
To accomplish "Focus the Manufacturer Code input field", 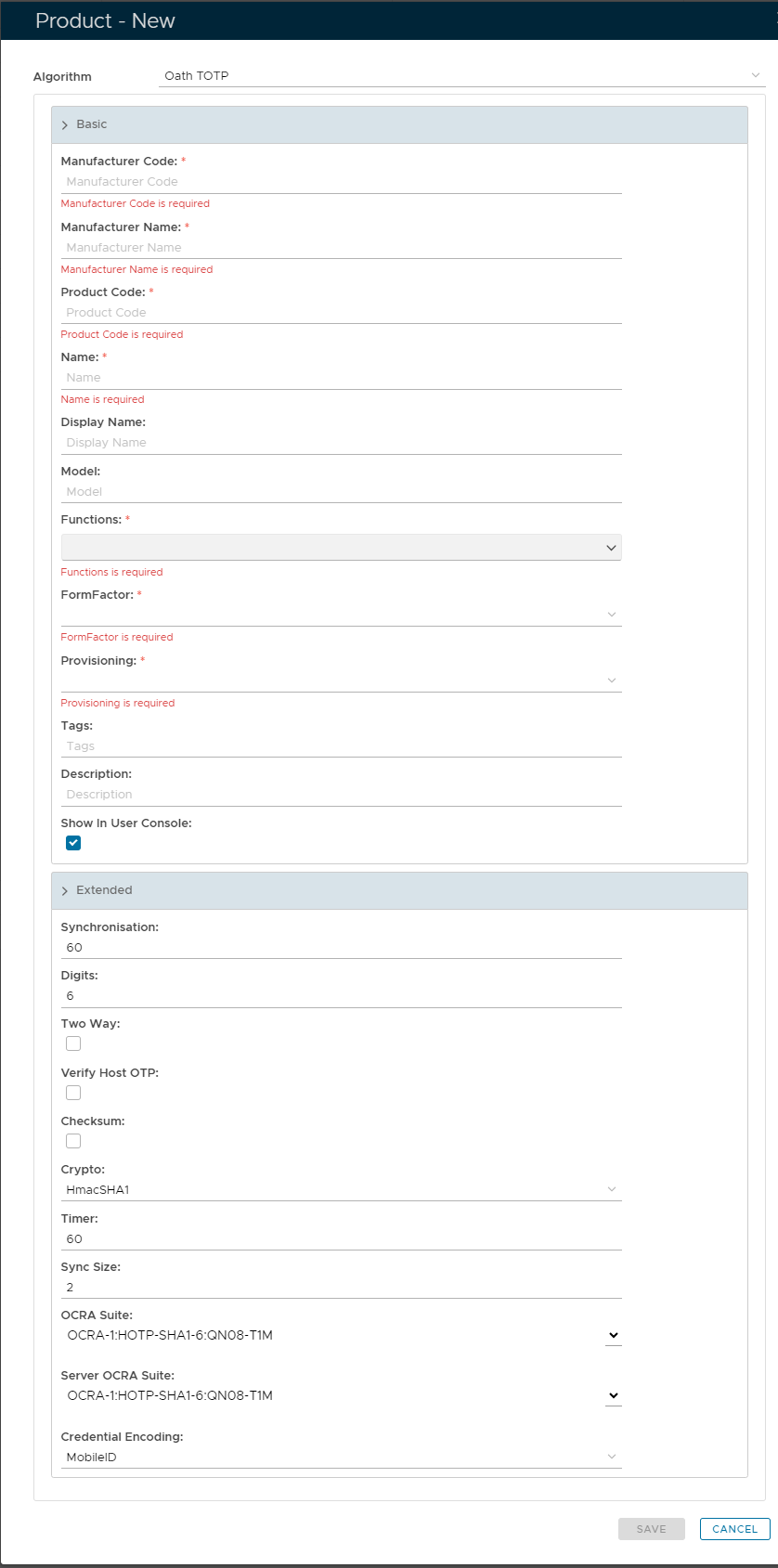I will tap(341, 182).
